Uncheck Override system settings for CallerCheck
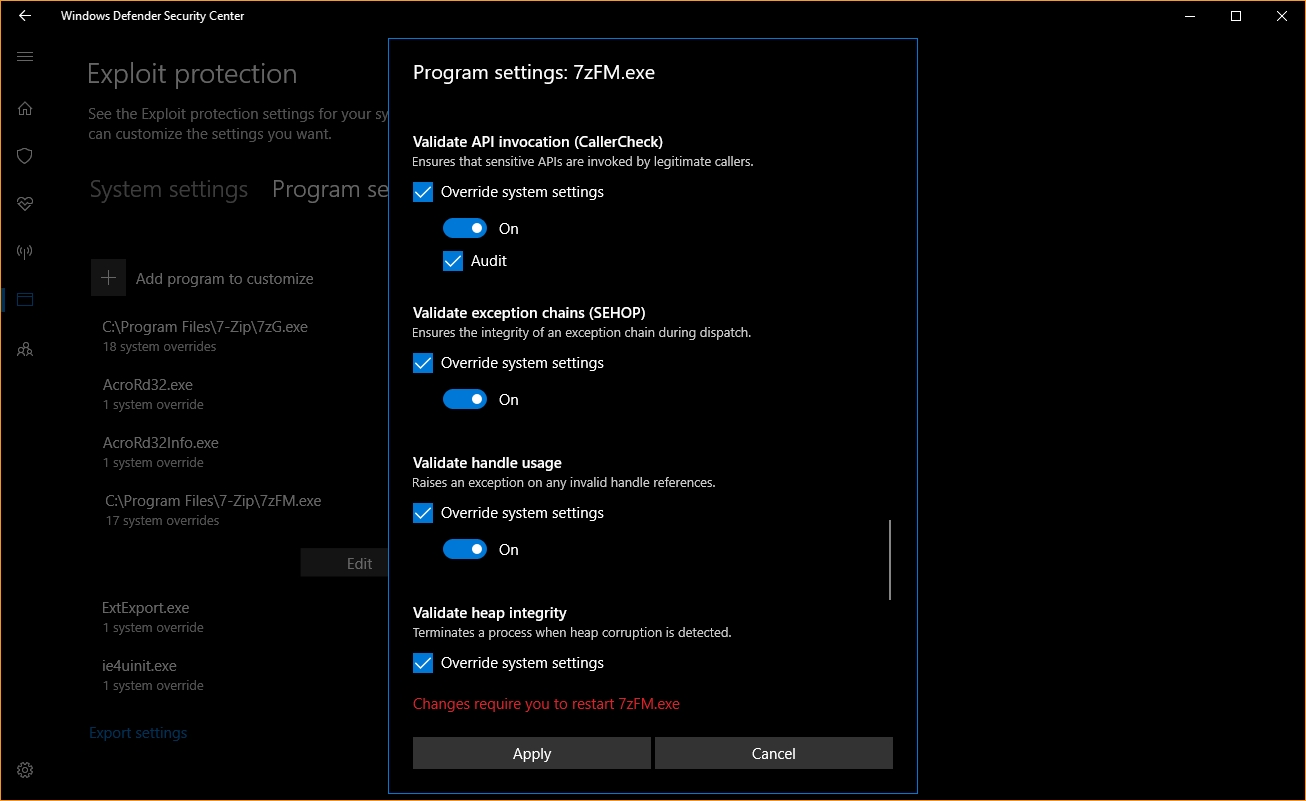The width and height of the screenshot is (1306, 801). pos(423,192)
